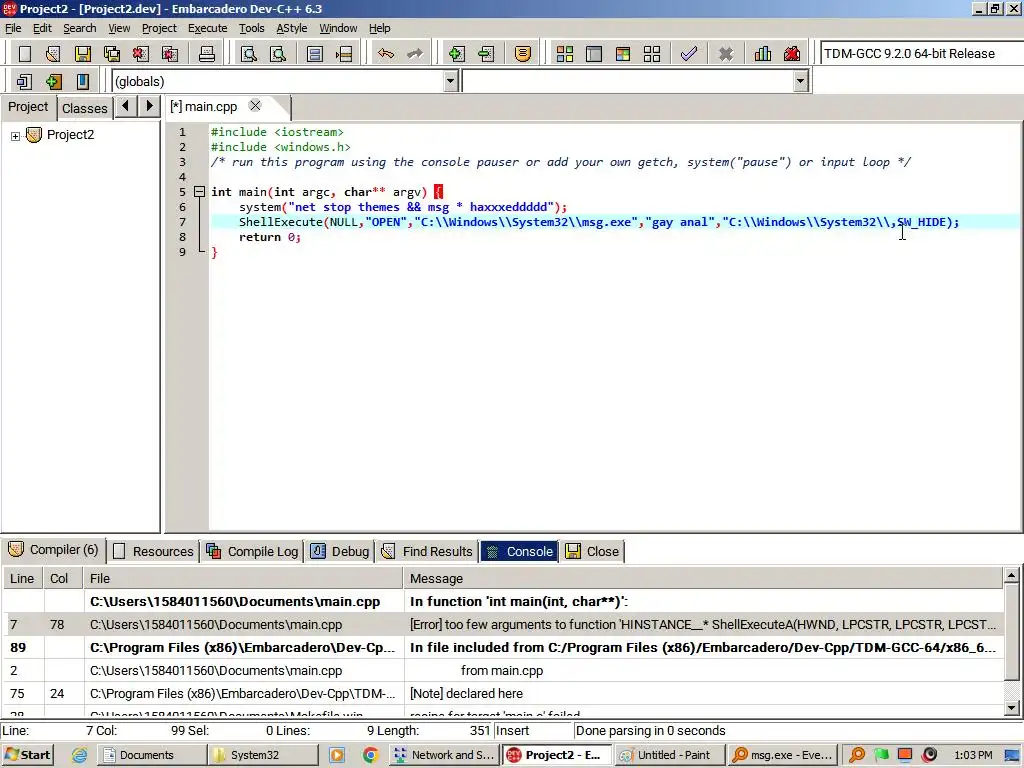
Task: Click the TDM-GCC 9.2.0 compiler selector
Action: (x=921, y=54)
